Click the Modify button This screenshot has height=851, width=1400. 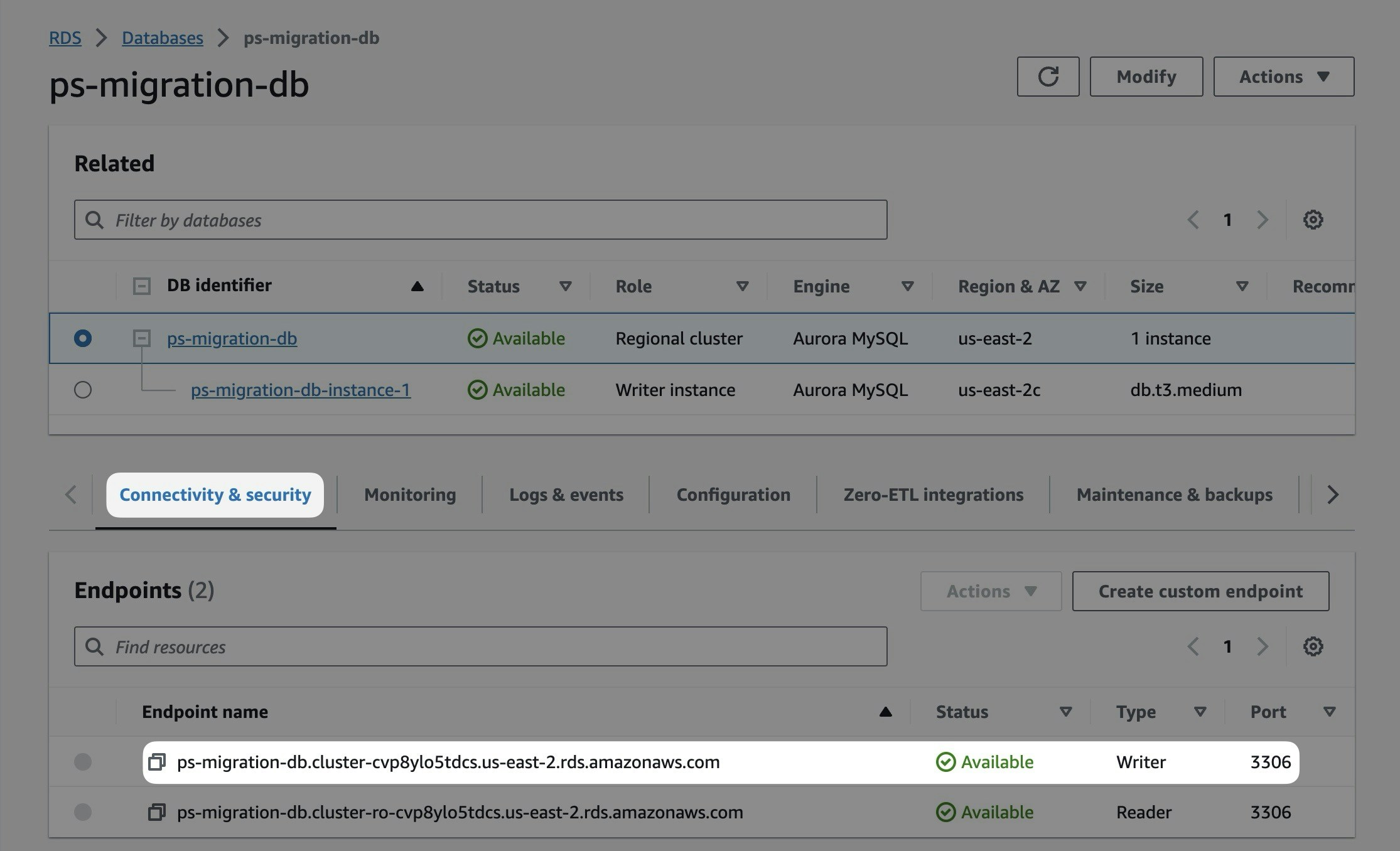point(1146,77)
